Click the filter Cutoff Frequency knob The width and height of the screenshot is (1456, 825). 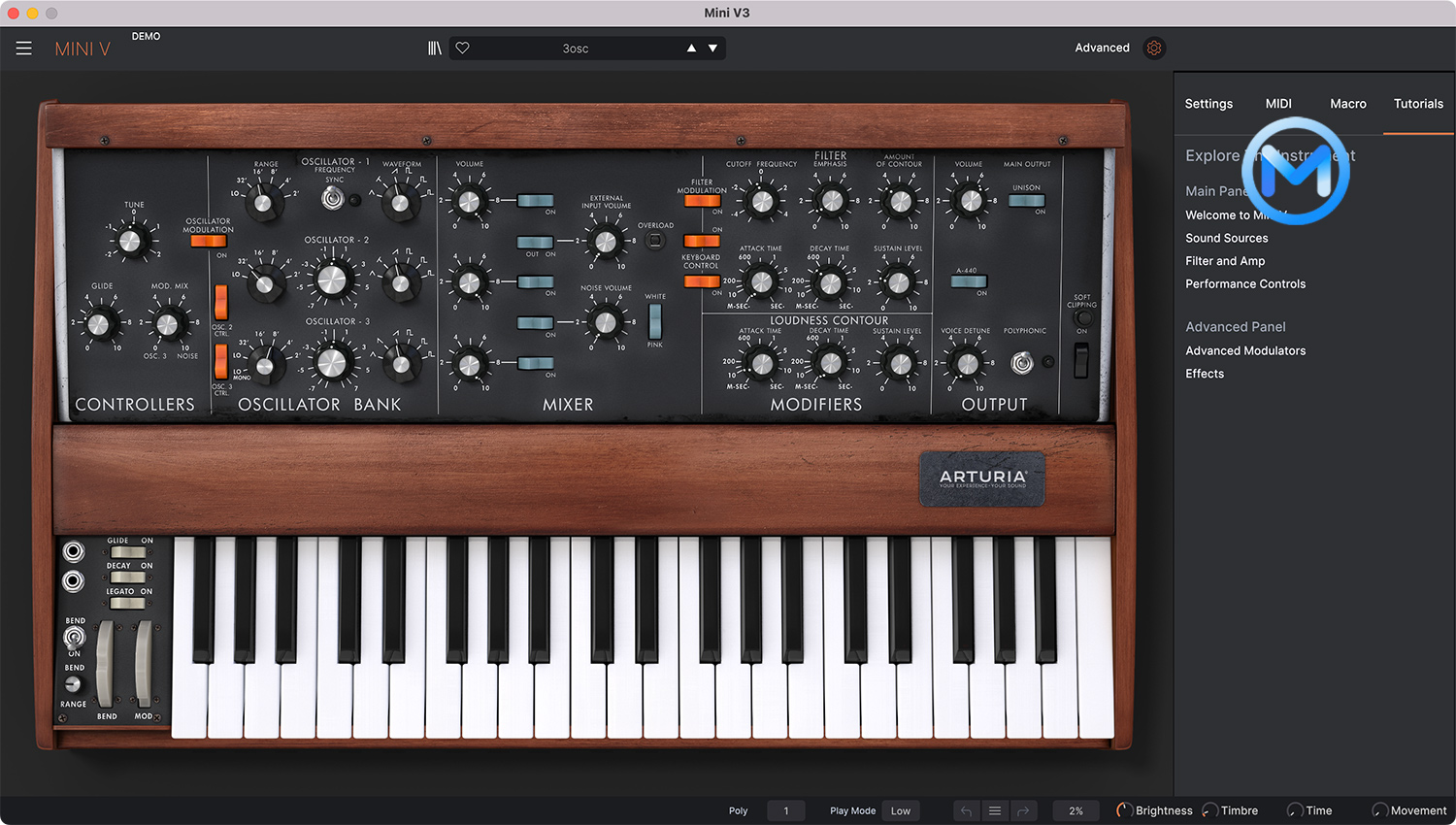pos(762,201)
